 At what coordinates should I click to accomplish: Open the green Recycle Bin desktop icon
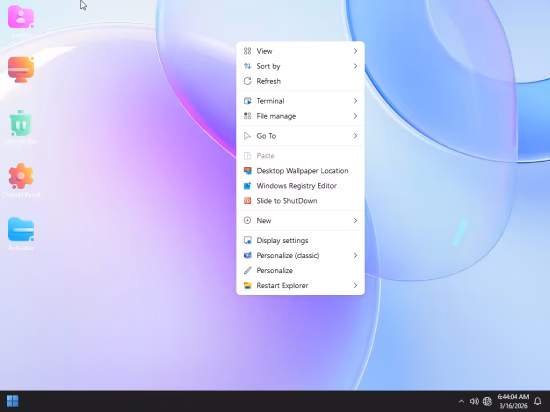21,123
